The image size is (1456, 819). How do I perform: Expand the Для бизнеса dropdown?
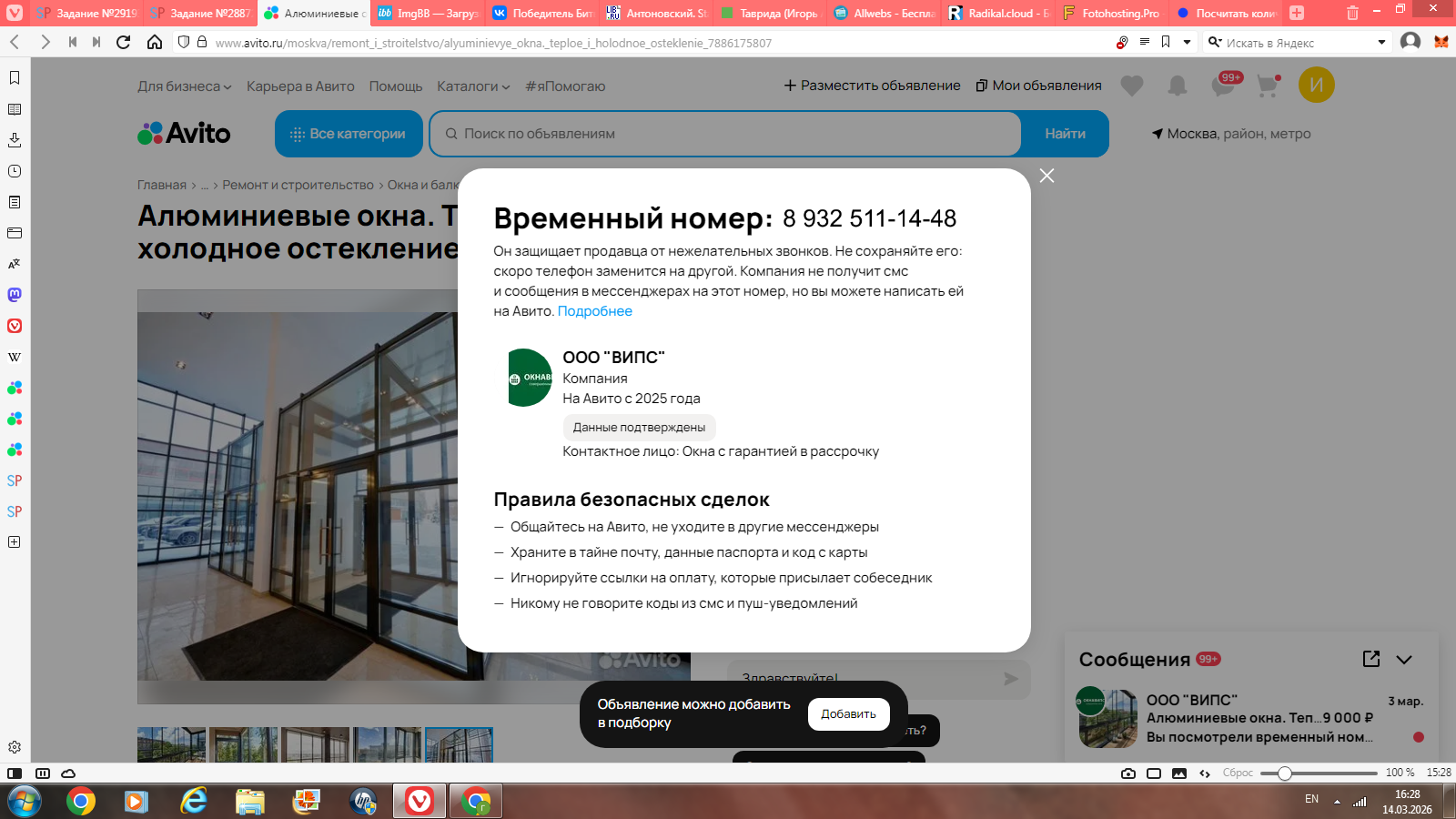click(x=185, y=86)
